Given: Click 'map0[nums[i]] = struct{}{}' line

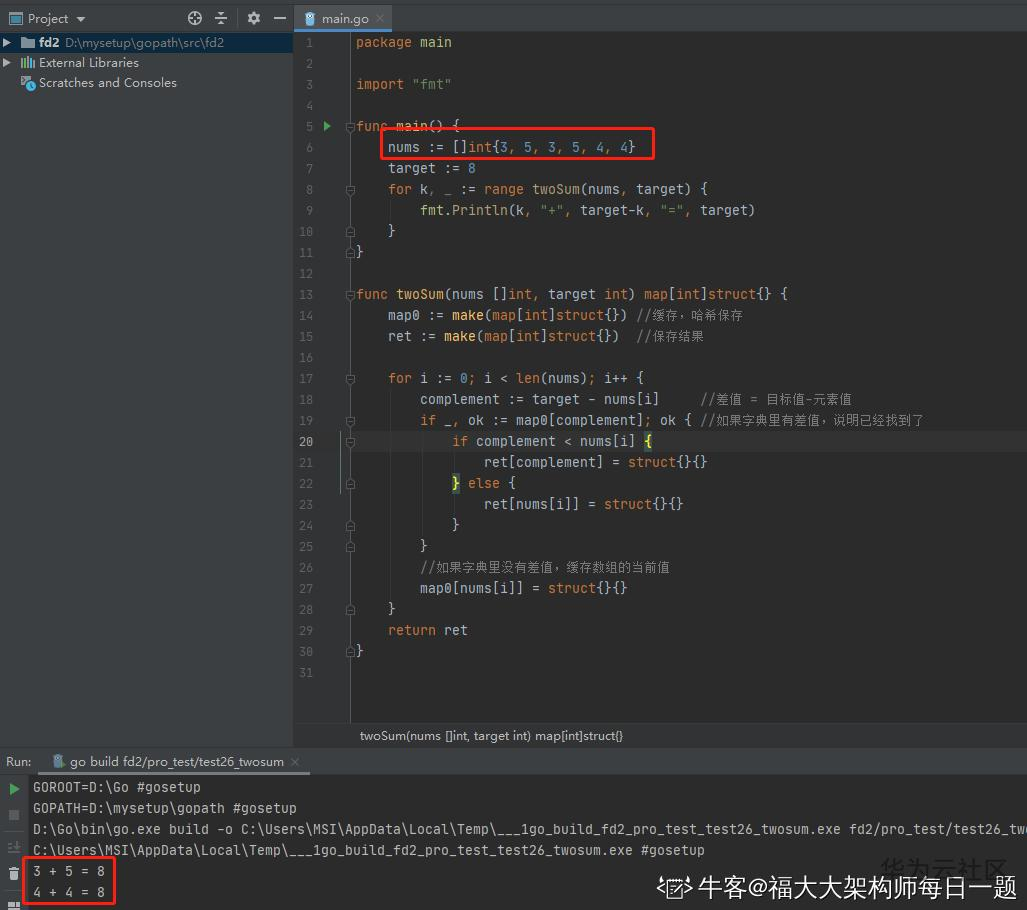Looking at the screenshot, I should pyautogui.click(x=523, y=588).
